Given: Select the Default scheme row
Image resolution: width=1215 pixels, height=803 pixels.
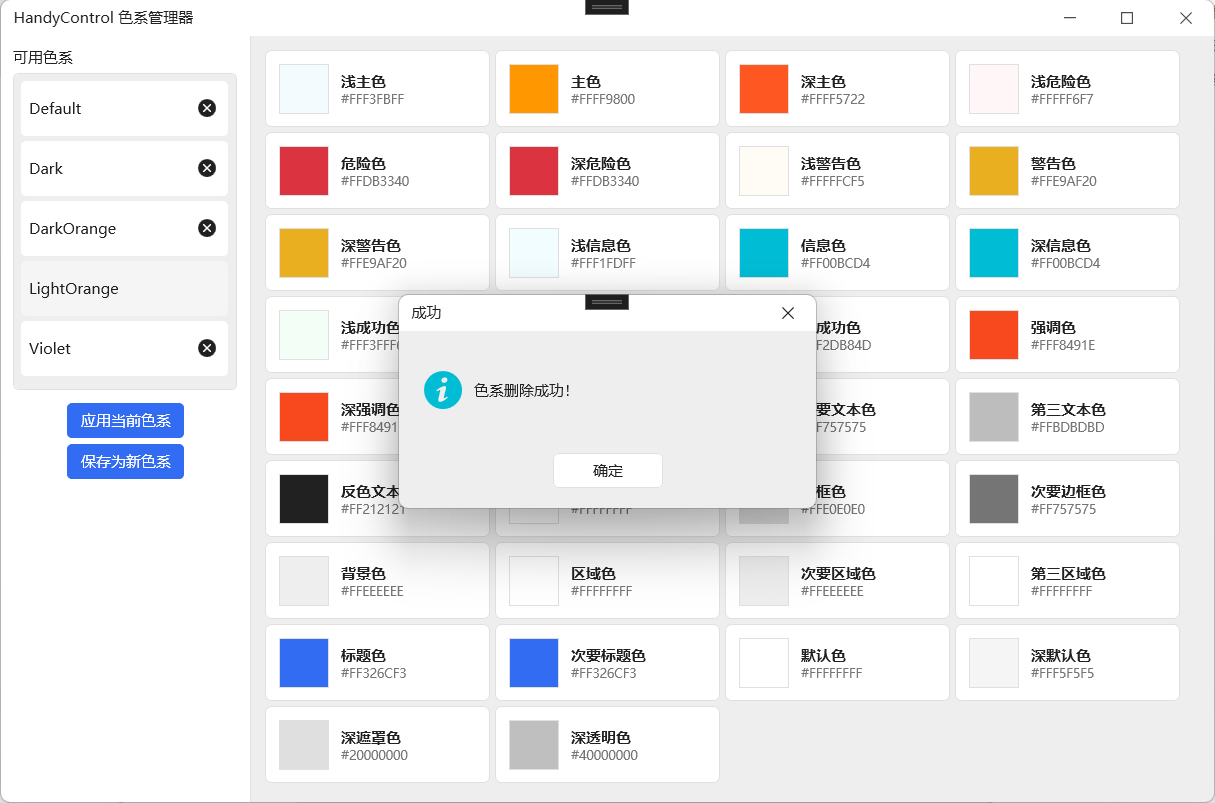Looking at the screenshot, I should tap(125, 108).
